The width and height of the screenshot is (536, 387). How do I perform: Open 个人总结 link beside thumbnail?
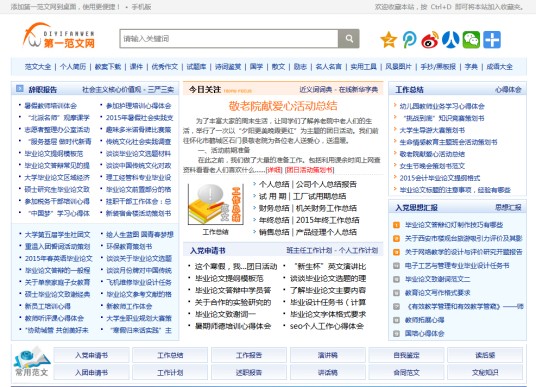coord(274,184)
